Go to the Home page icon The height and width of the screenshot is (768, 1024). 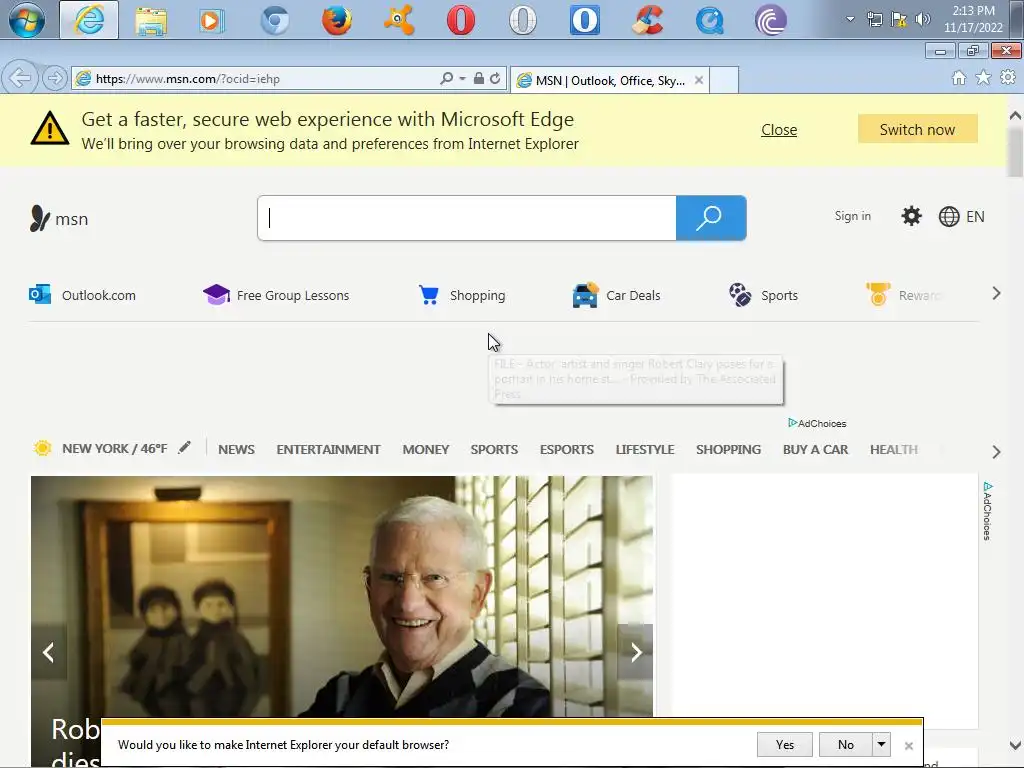(959, 78)
